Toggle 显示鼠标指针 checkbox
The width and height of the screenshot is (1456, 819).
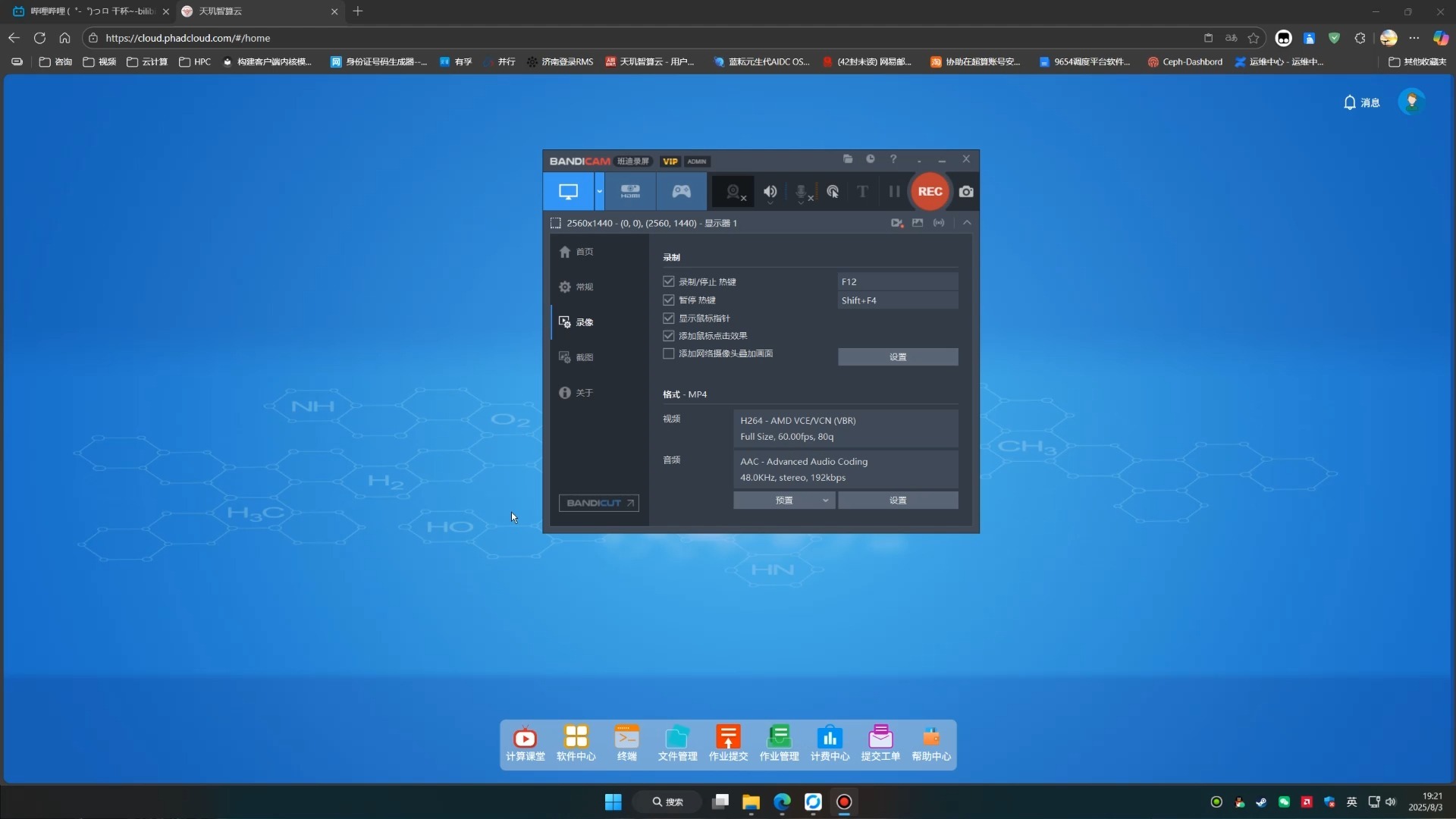pyautogui.click(x=669, y=318)
